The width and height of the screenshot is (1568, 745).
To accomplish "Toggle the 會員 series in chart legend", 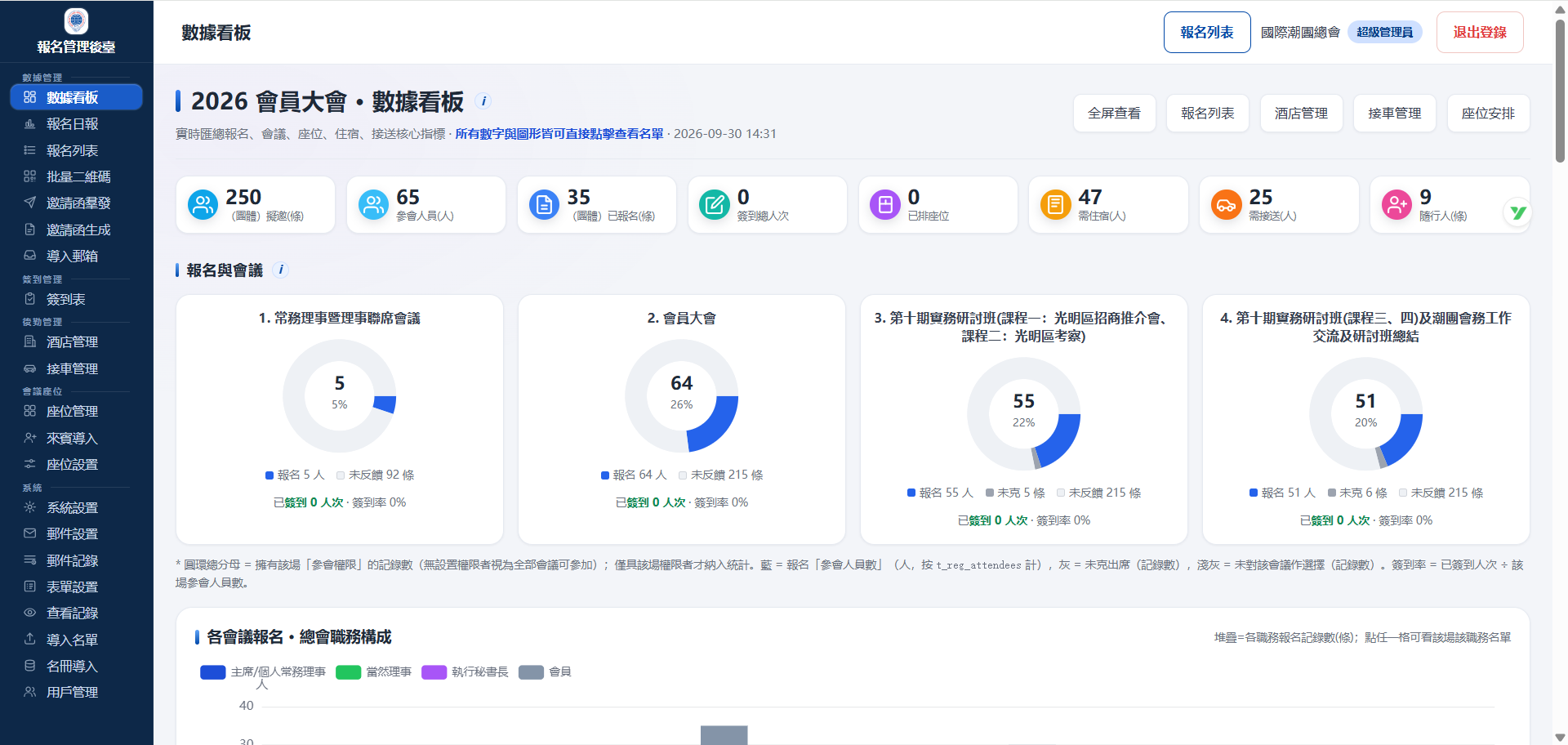I will [545, 672].
